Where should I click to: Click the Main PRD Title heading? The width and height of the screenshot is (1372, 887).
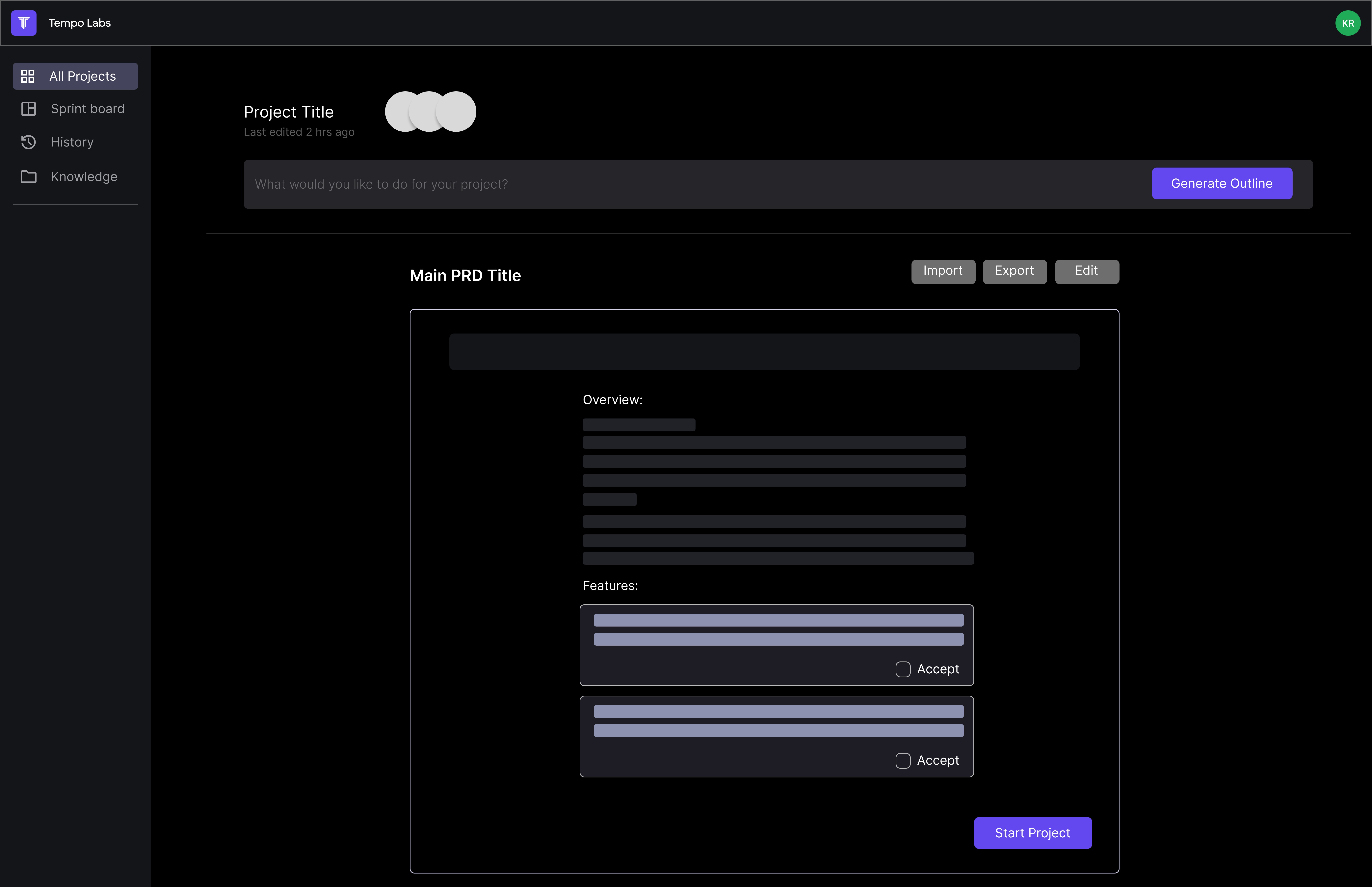(x=465, y=276)
